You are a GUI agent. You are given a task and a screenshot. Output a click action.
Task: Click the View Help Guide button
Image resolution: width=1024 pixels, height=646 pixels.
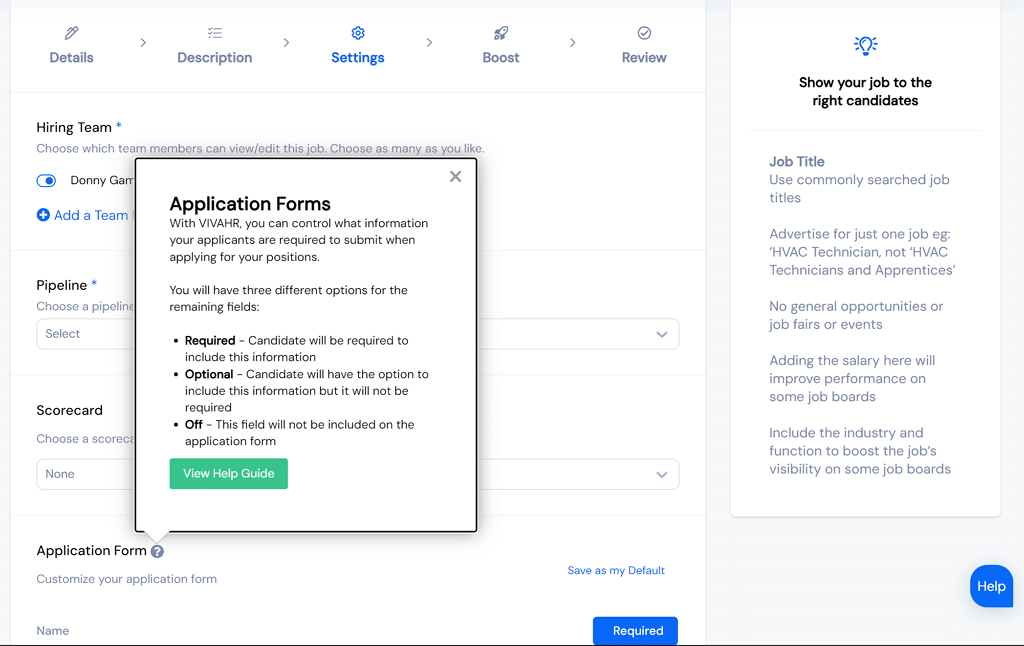(228, 474)
